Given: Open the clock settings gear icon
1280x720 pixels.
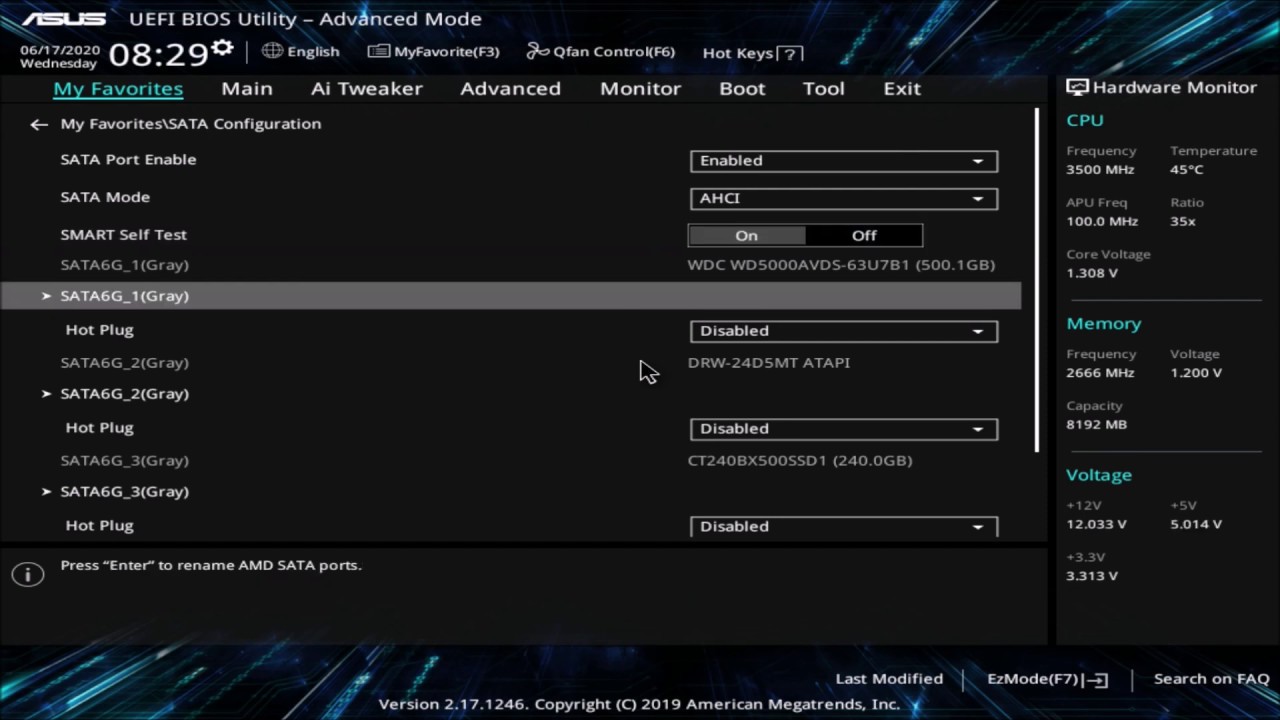Looking at the screenshot, I should pos(222,48).
